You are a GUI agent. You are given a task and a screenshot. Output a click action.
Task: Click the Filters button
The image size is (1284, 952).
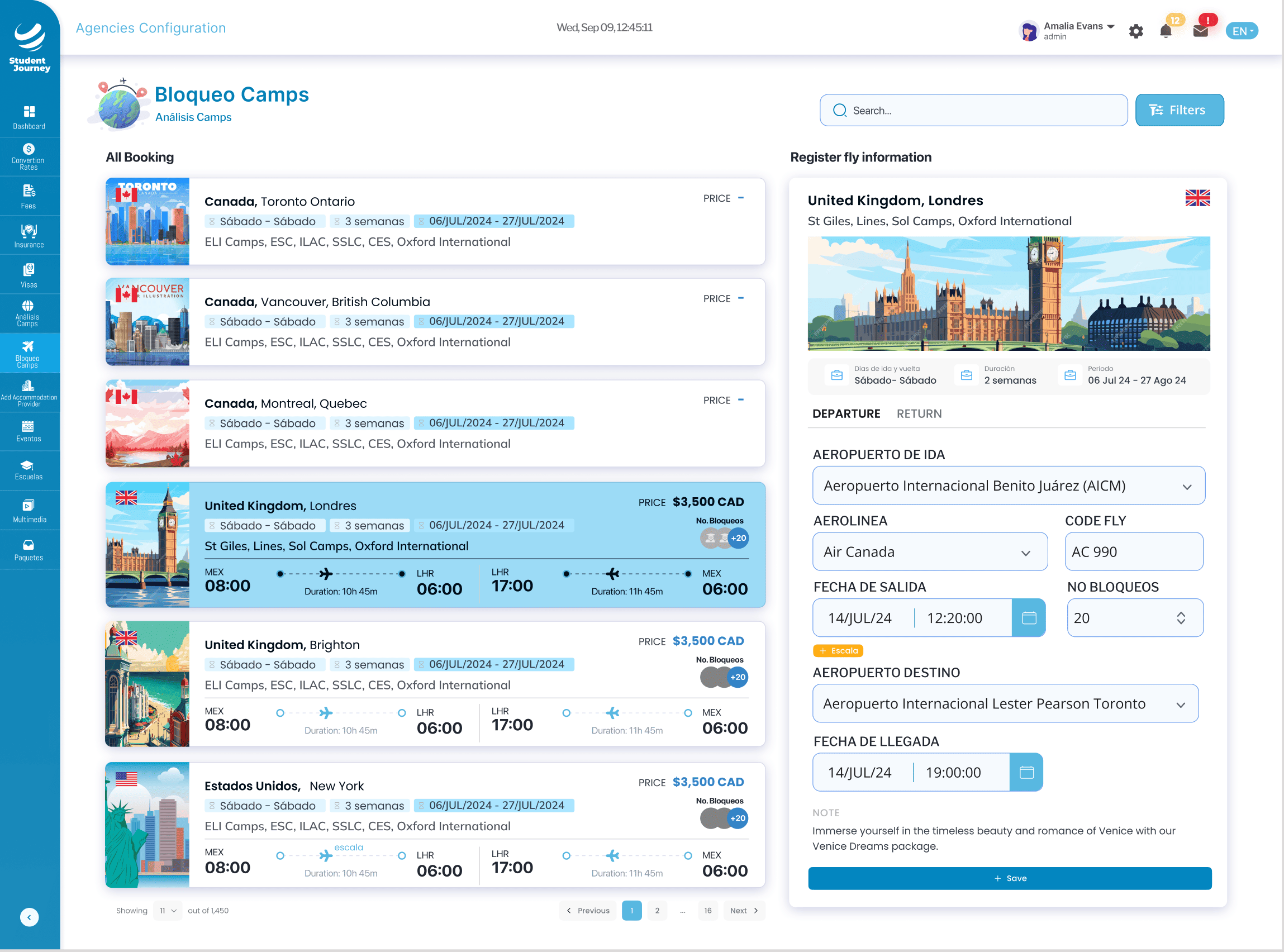click(x=1179, y=110)
